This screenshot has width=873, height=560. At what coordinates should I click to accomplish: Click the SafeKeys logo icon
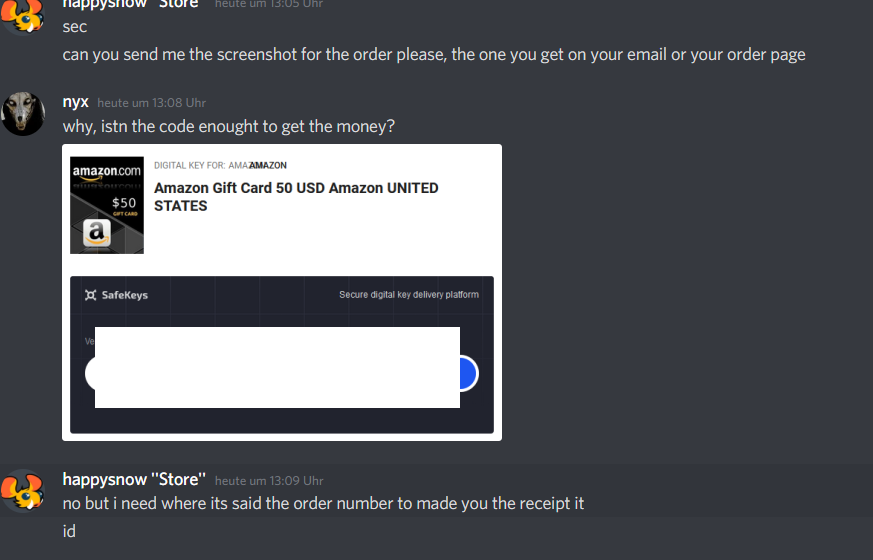[x=90, y=295]
